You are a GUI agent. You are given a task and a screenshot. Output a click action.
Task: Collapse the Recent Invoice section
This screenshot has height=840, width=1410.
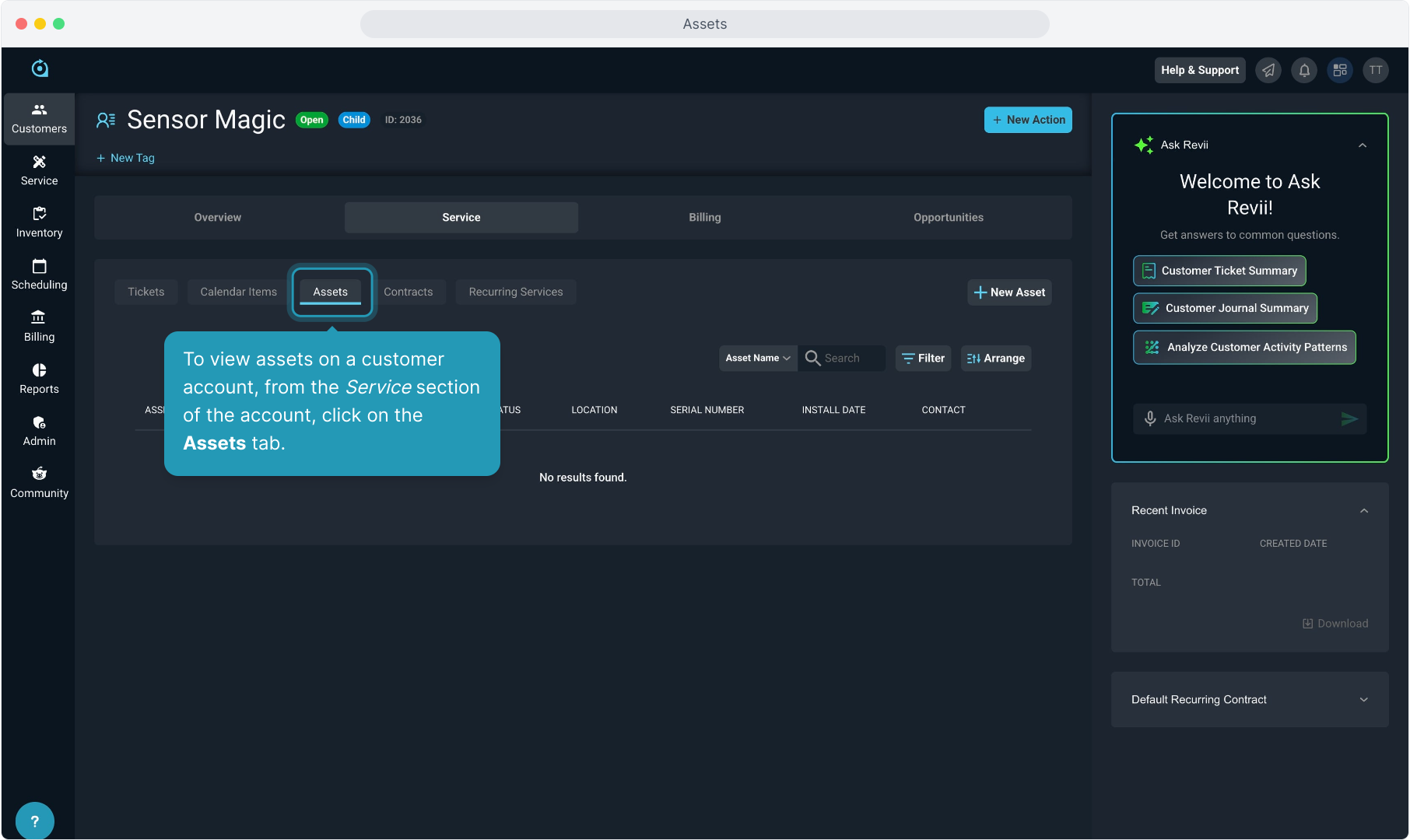1364,511
